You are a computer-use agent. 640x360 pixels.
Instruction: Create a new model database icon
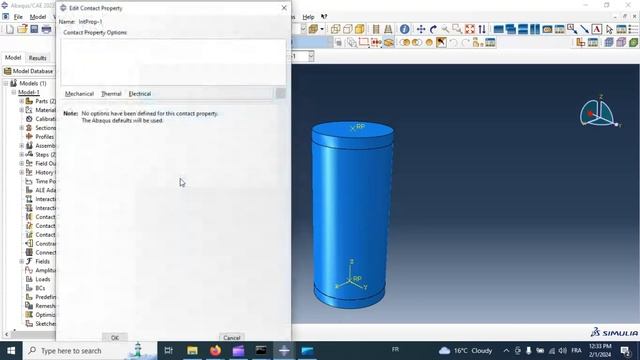[x=10, y=29]
